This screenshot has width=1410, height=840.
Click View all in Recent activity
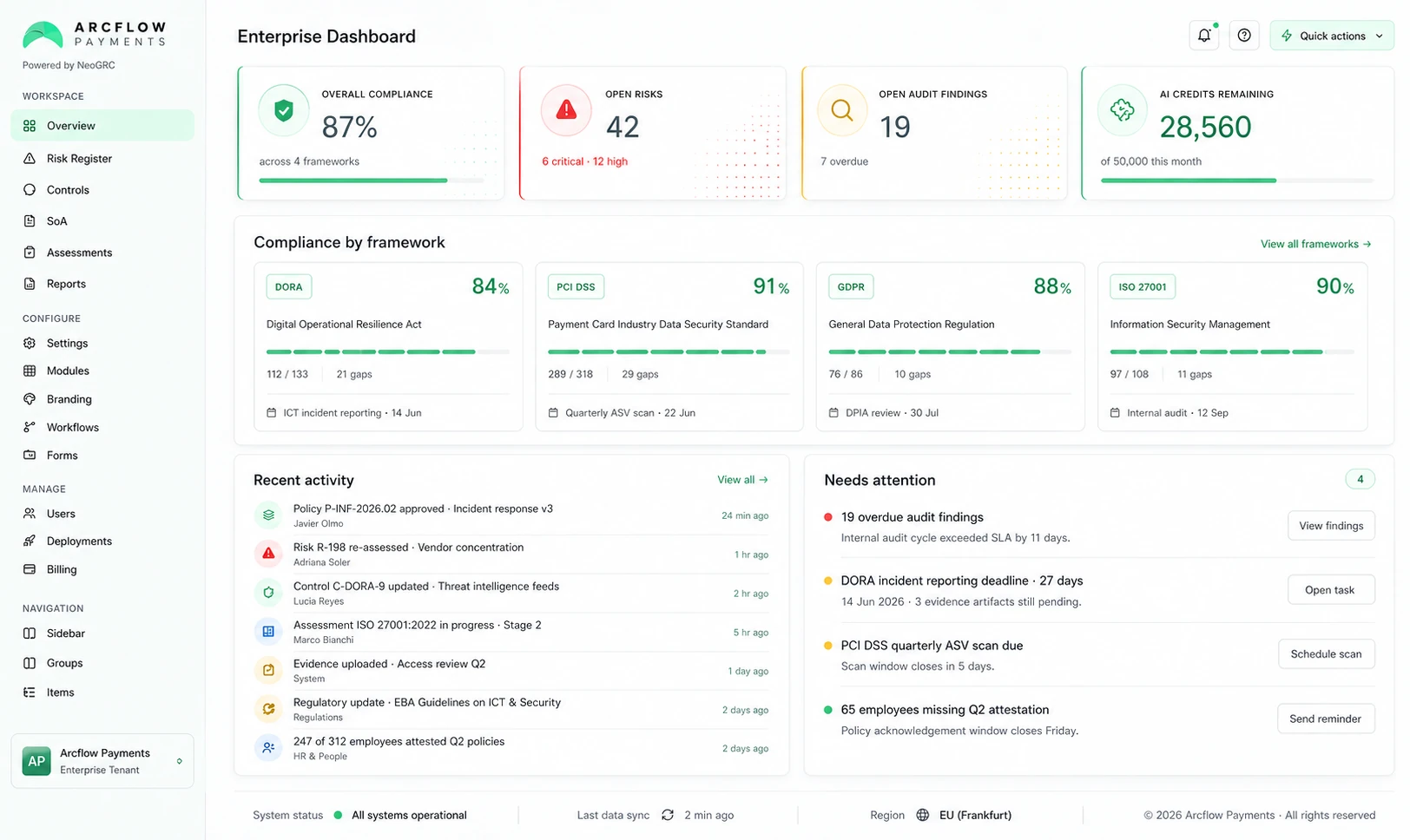pos(742,480)
